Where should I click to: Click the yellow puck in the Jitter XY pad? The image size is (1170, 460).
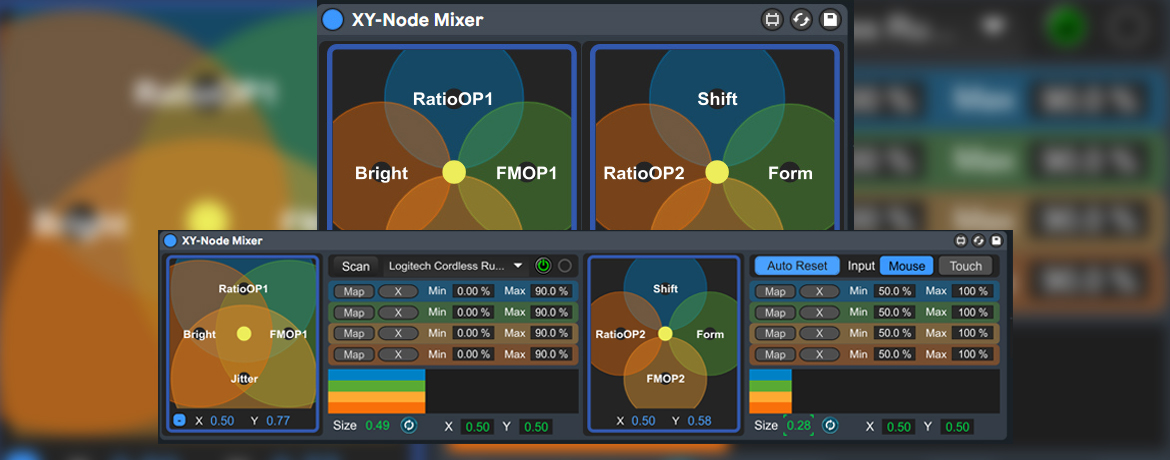click(244, 333)
